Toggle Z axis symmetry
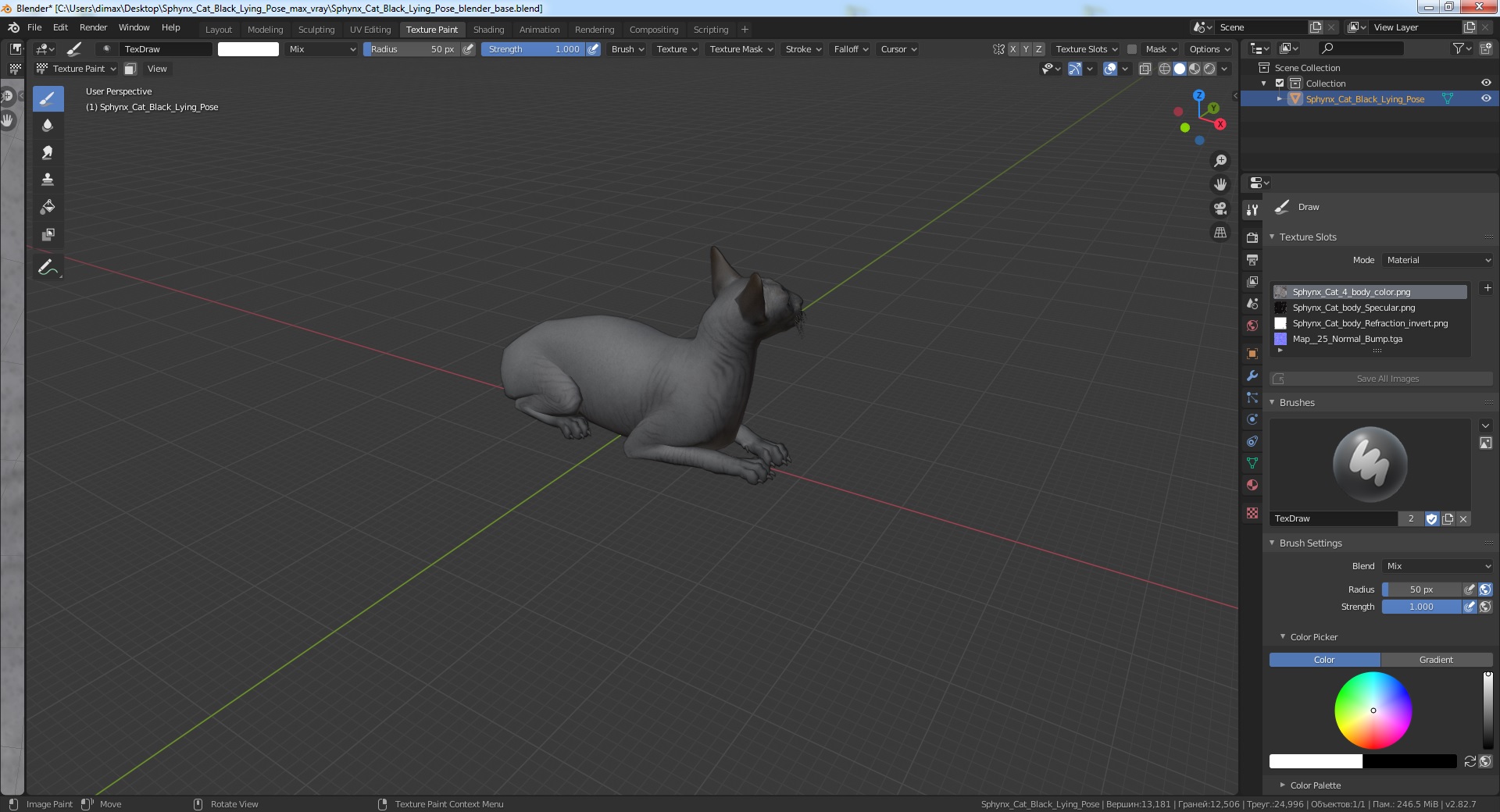1500x812 pixels. [1038, 49]
